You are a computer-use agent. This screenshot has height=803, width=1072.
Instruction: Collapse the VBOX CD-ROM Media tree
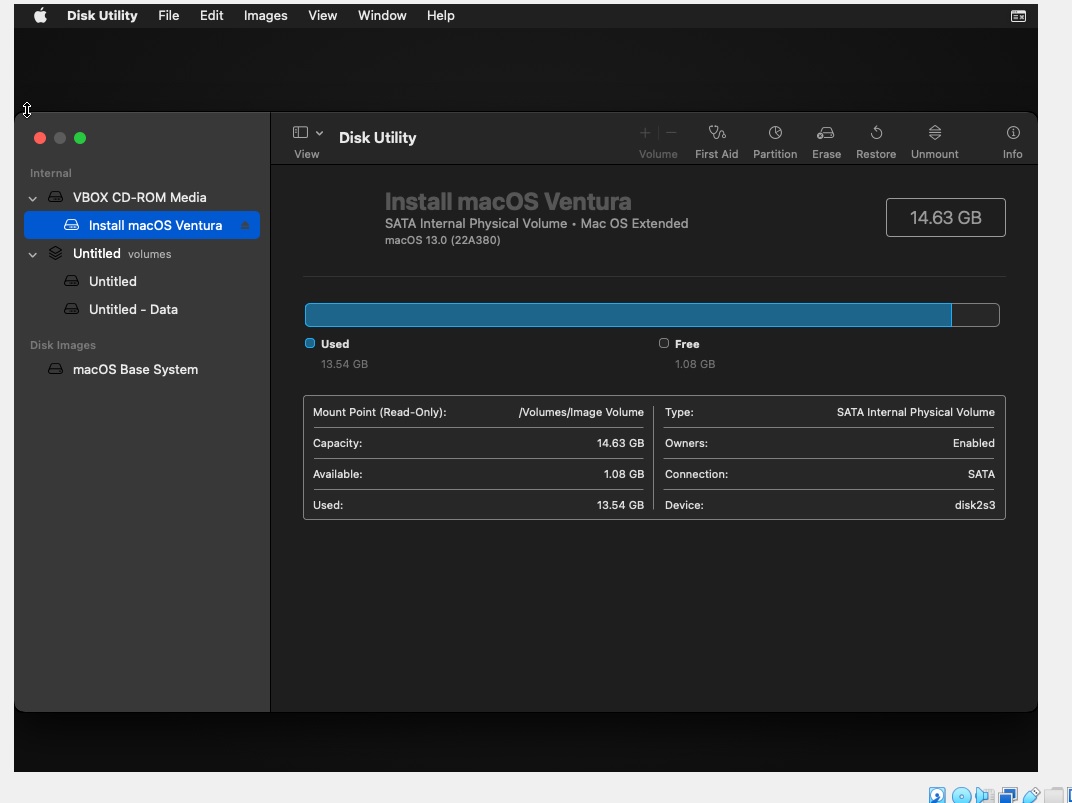point(33,198)
